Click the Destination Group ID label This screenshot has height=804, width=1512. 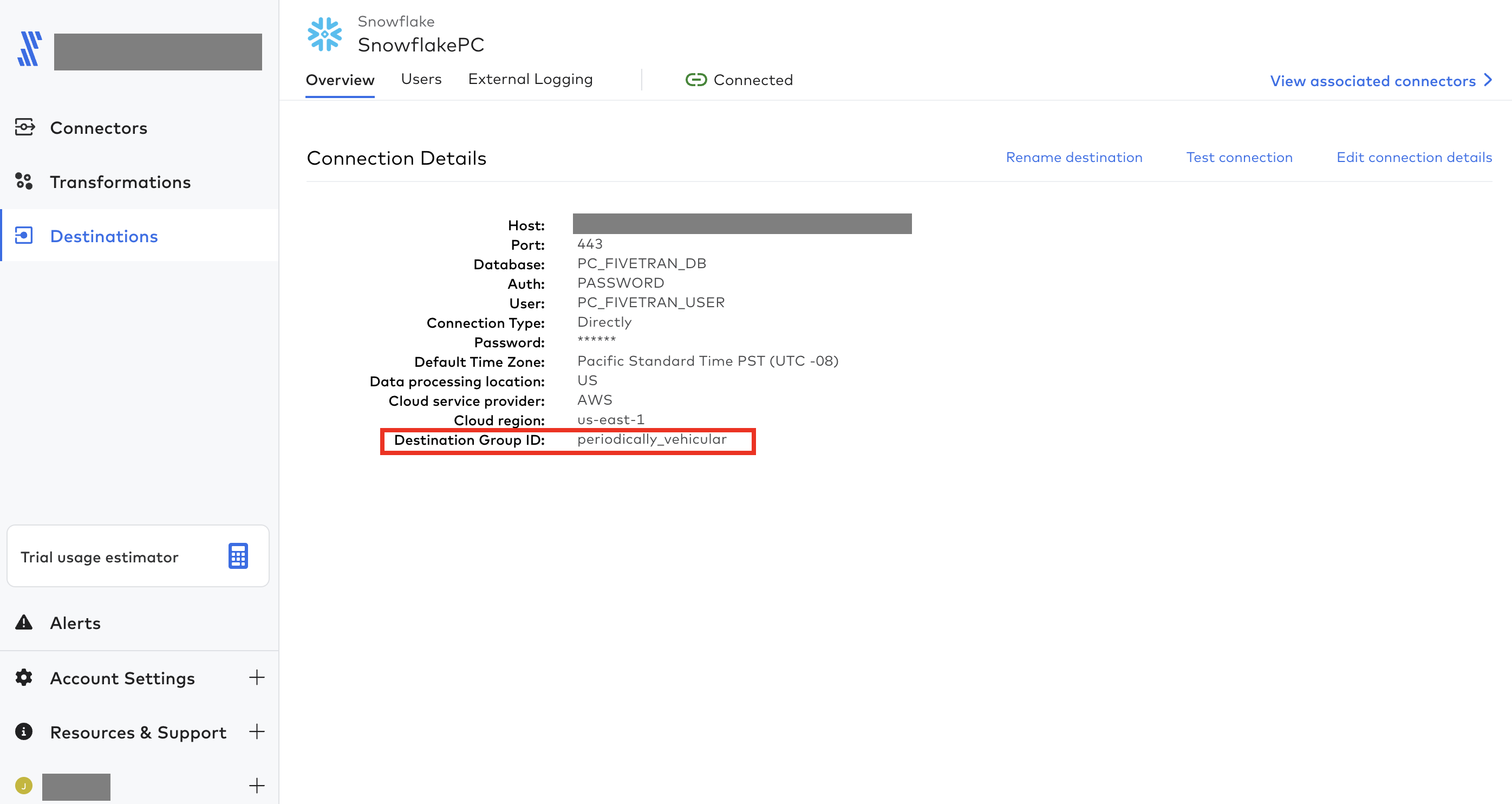coord(469,440)
